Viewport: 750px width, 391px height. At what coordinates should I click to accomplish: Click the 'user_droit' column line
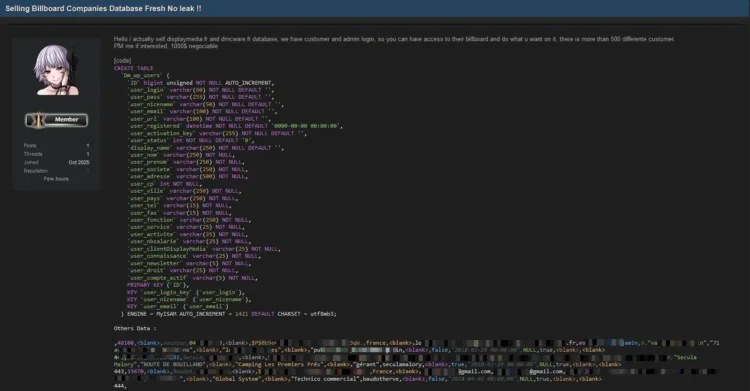click(x=183, y=270)
